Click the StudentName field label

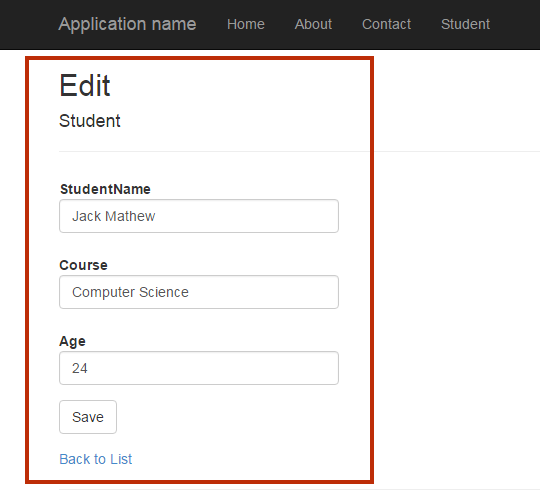click(x=105, y=189)
